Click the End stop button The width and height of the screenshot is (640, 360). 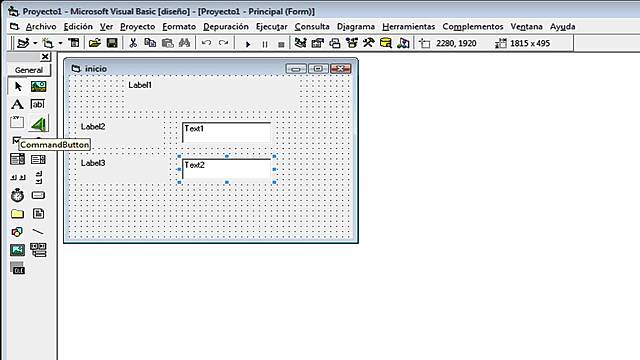pyautogui.click(x=281, y=44)
